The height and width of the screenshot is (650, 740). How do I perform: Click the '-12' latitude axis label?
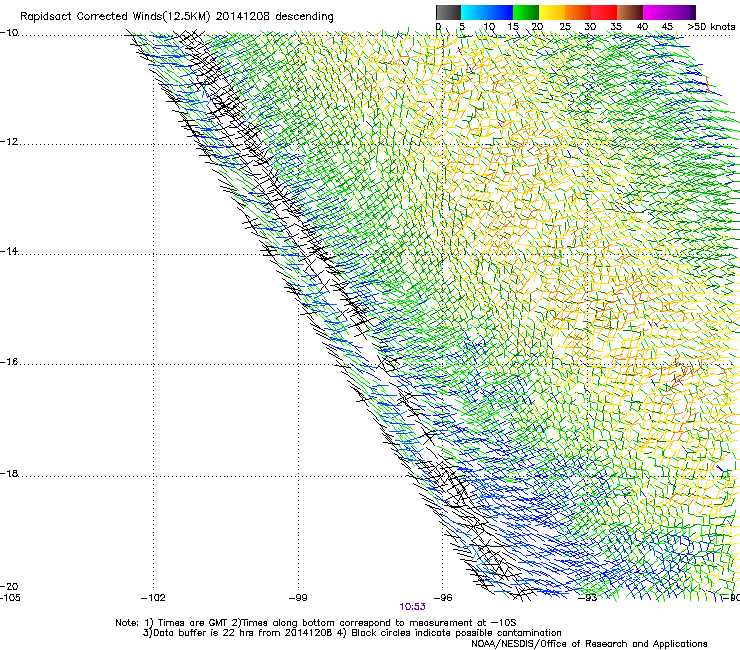[9, 142]
